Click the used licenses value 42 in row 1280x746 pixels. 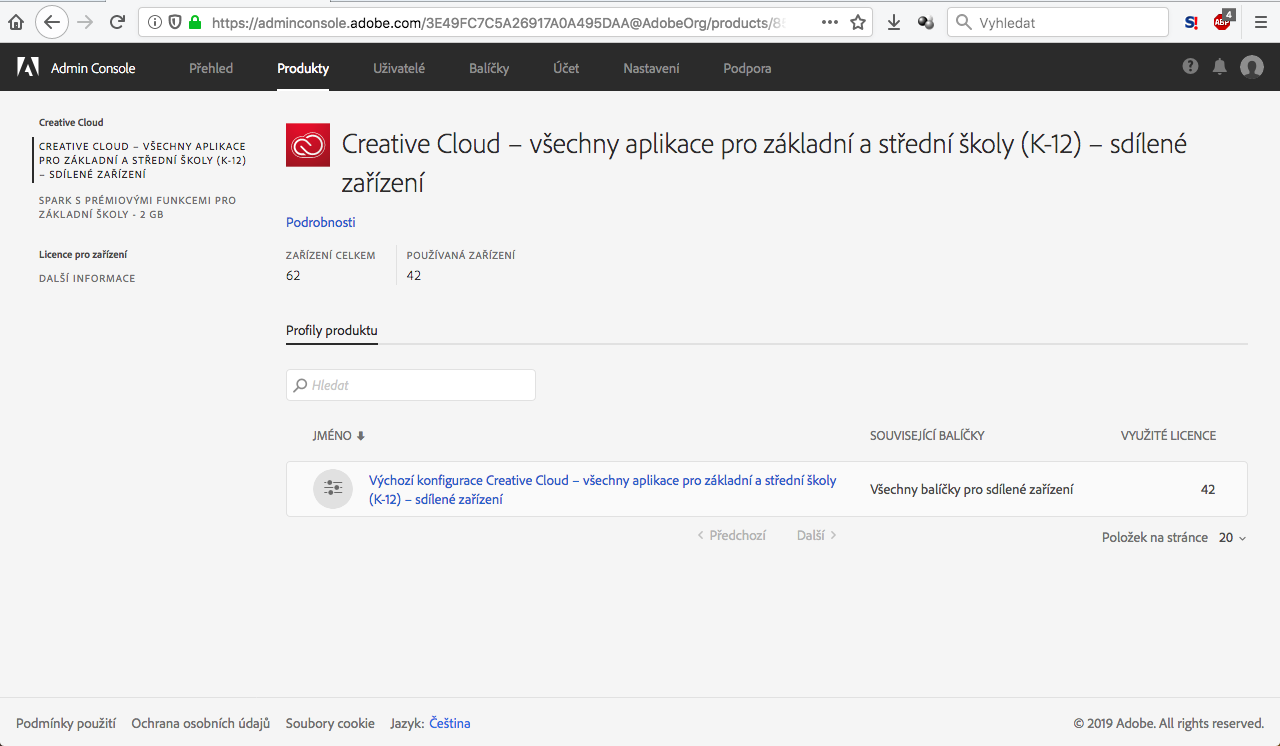tap(1208, 489)
